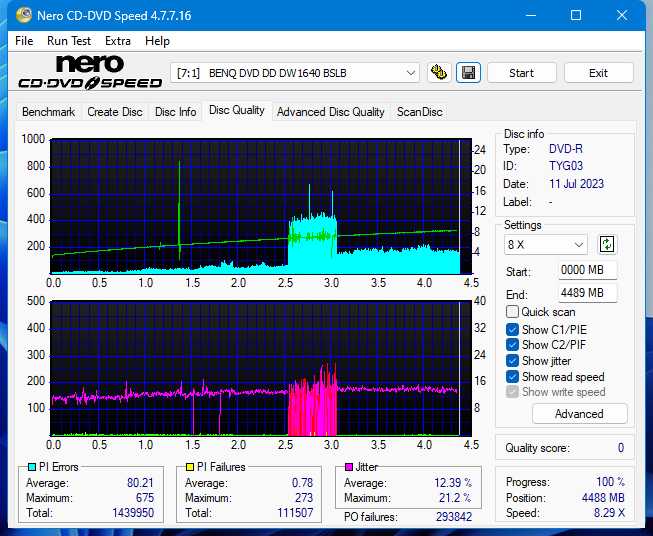The width and height of the screenshot is (653, 536).
Task: Click the Advanced settings button
Action: pos(579,414)
